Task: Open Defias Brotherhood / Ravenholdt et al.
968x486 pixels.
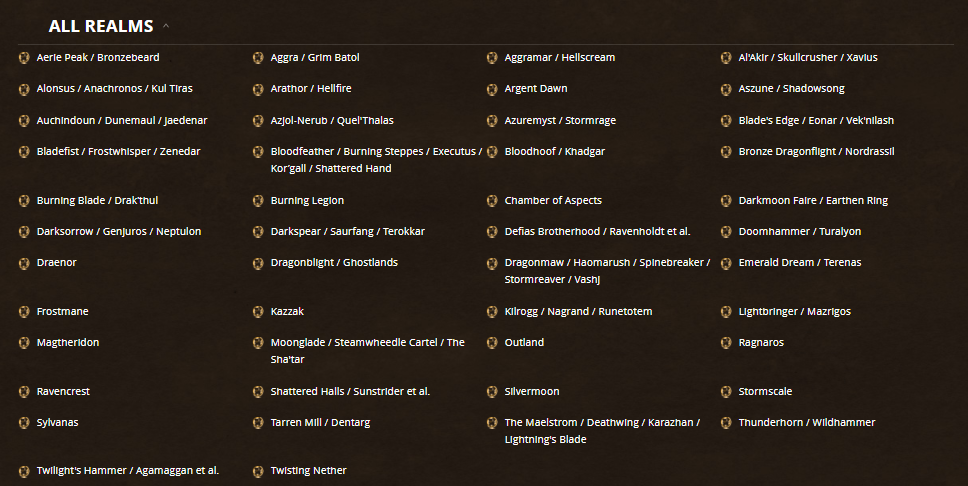Action: 597,232
